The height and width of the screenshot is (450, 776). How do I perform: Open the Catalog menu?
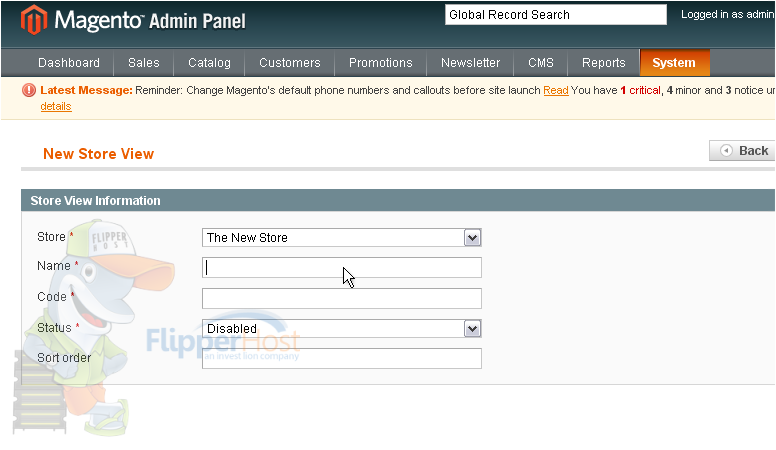[x=209, y=63]
